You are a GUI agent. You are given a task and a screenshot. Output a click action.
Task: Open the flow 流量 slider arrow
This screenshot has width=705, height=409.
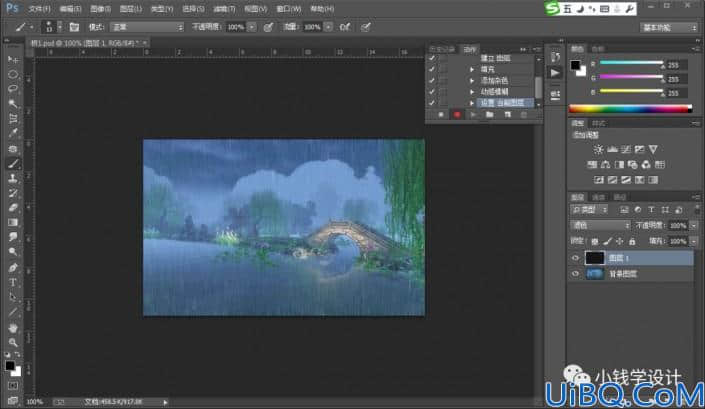pos(329,27)
